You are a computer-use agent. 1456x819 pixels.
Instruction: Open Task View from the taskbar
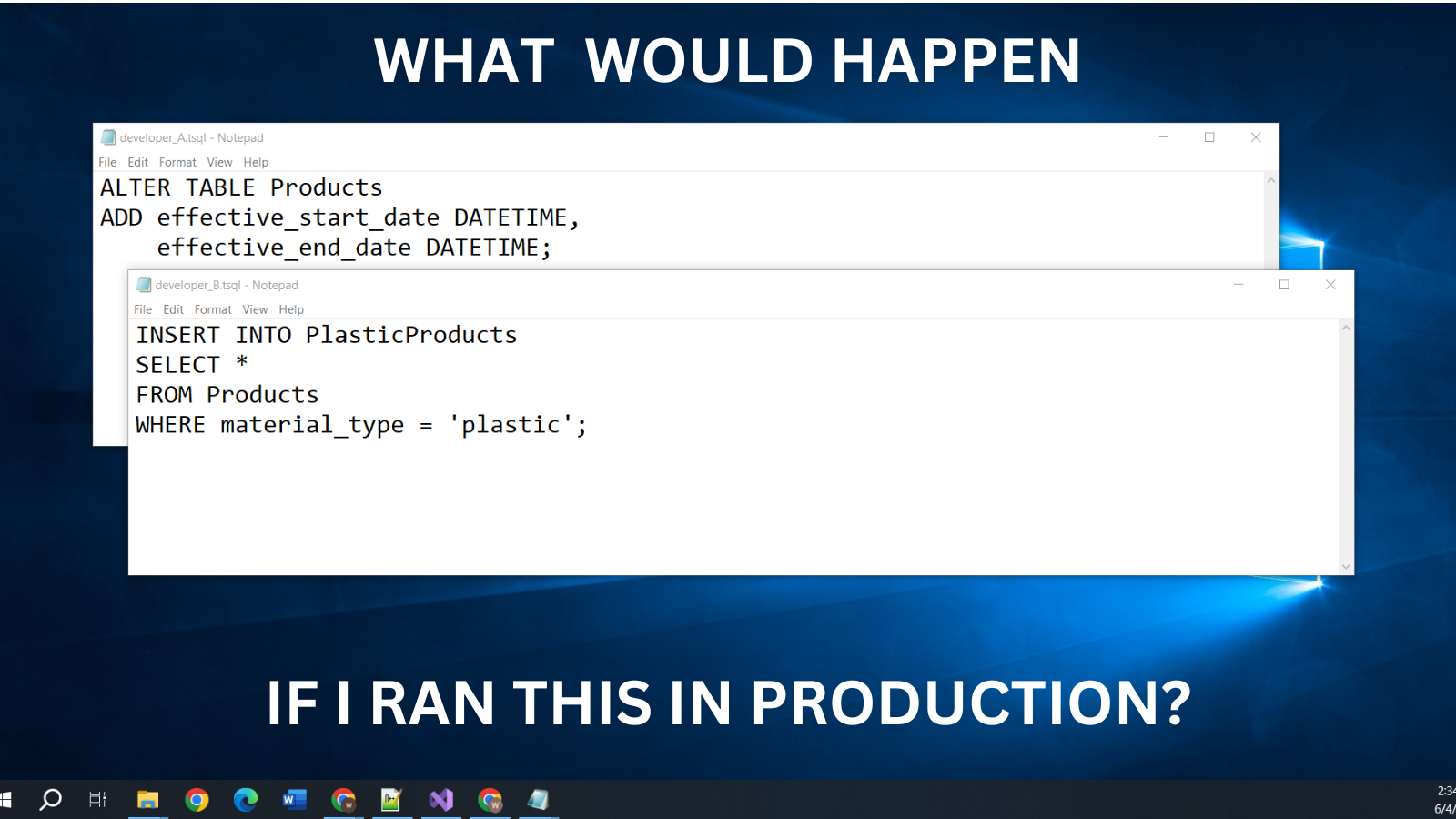point(97,800)
